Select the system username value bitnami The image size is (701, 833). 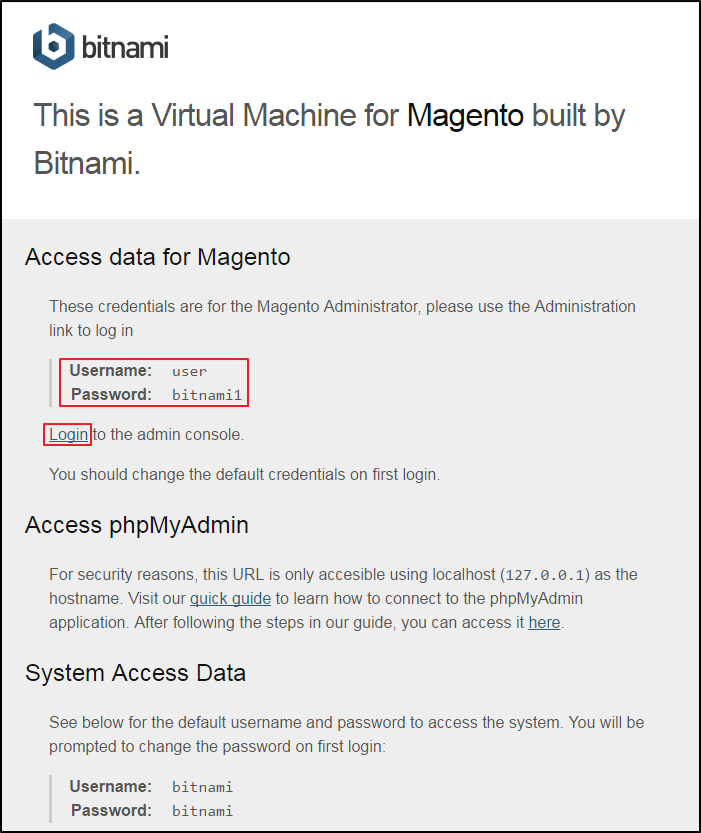(x=202, y=787)
